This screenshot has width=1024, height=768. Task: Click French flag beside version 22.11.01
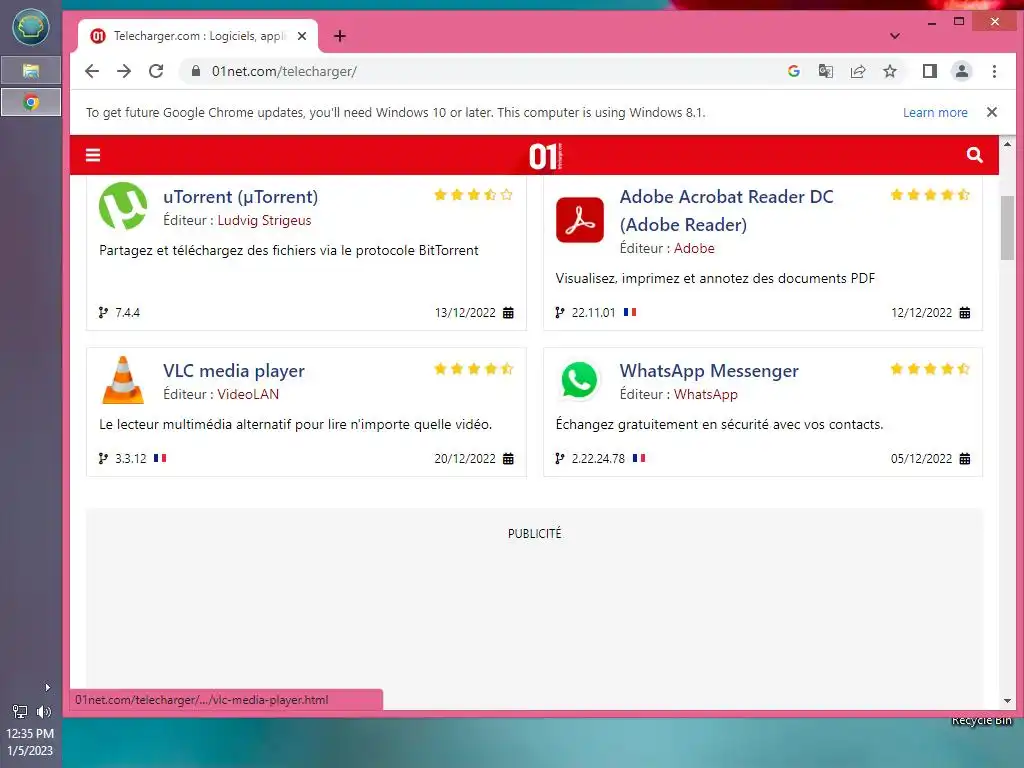[630, 312]
